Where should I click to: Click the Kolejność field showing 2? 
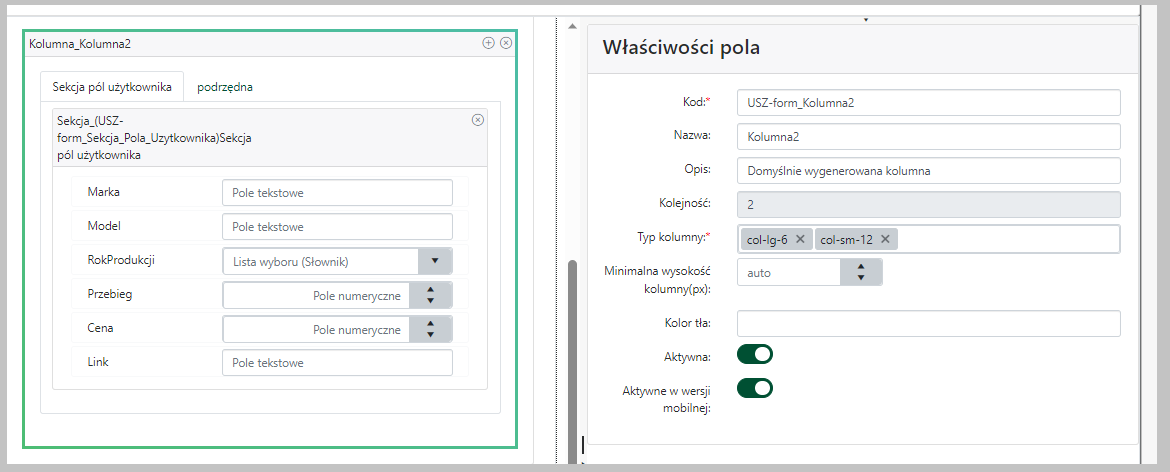pyautogui.click(x=928, y=204)
